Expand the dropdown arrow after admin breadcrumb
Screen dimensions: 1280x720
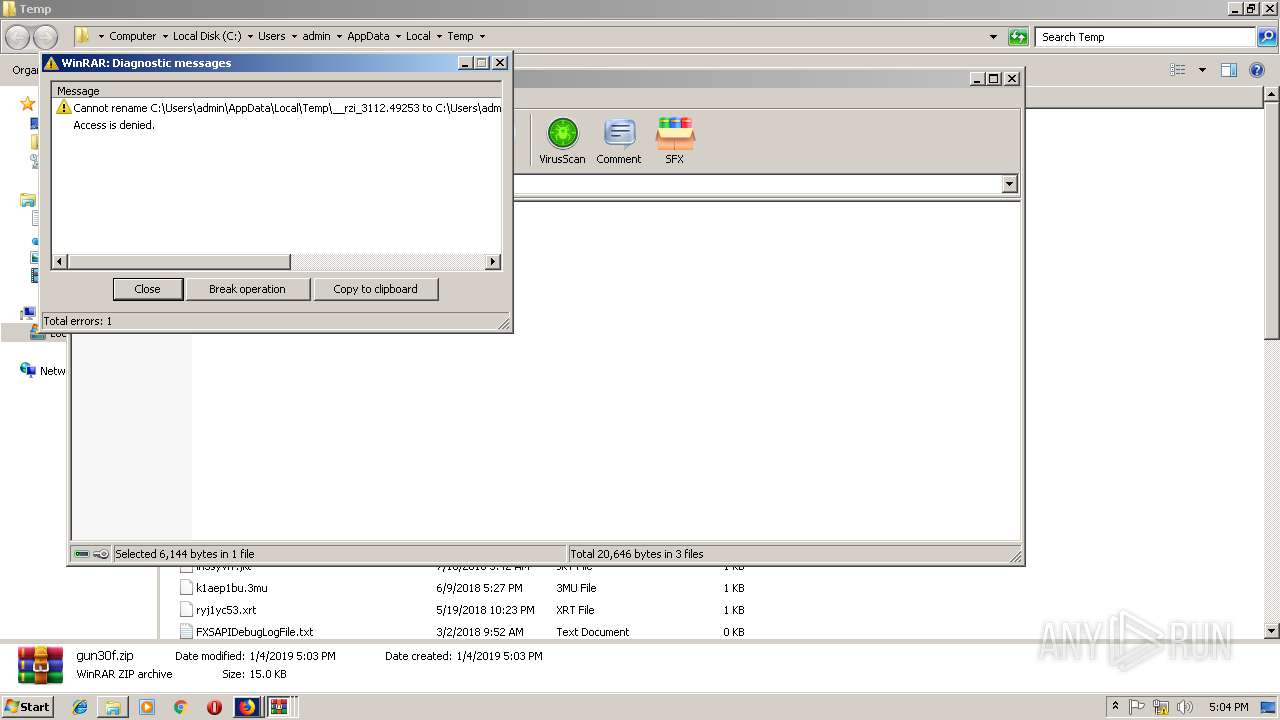(x=339, y=37)
